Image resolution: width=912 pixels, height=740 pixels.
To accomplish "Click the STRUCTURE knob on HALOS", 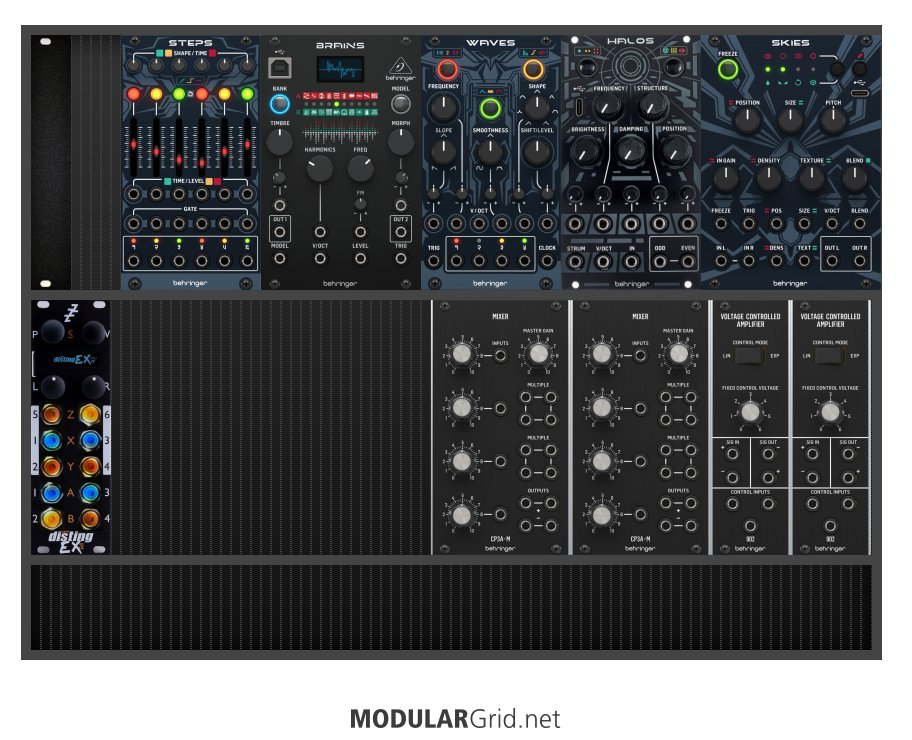I will pyautogui.click(x=653, y=106).
